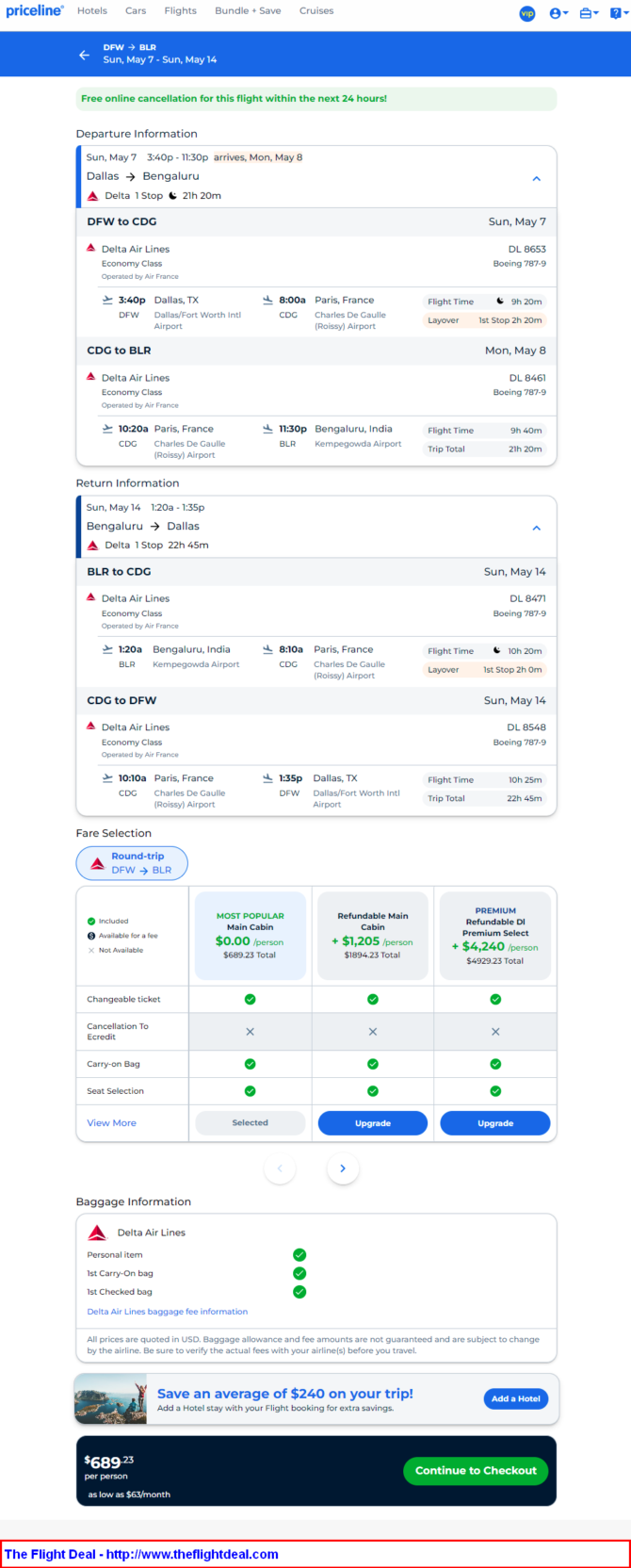The image size is (631, 1568).
Task: Click the green 'Included' legend check icon
Action: 91,922
